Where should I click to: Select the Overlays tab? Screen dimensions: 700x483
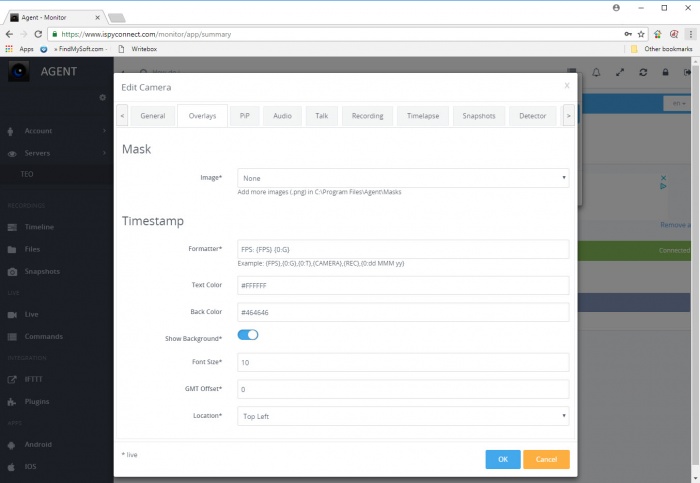202,116
